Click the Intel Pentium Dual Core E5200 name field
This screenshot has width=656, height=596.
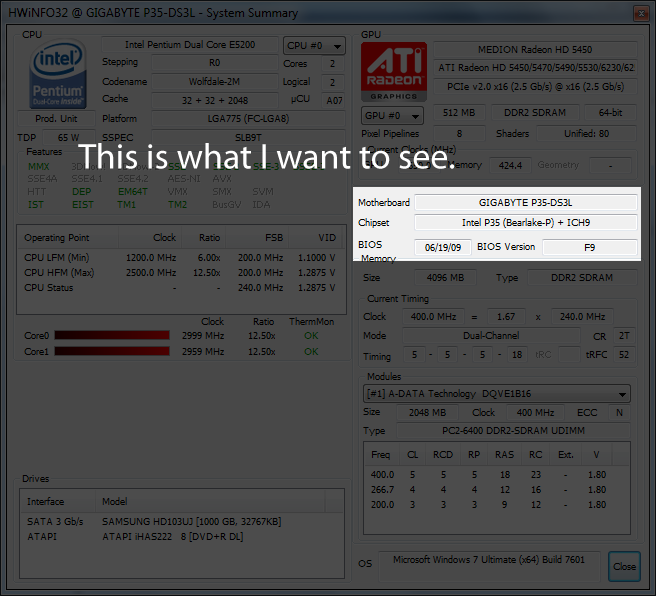[189, 45]
